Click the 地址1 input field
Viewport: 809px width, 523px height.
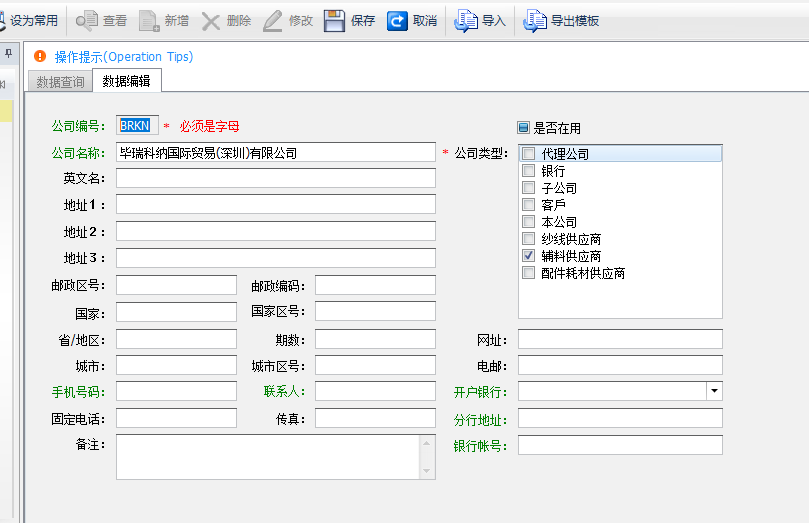pyautogui.click(x=276, y=204)
